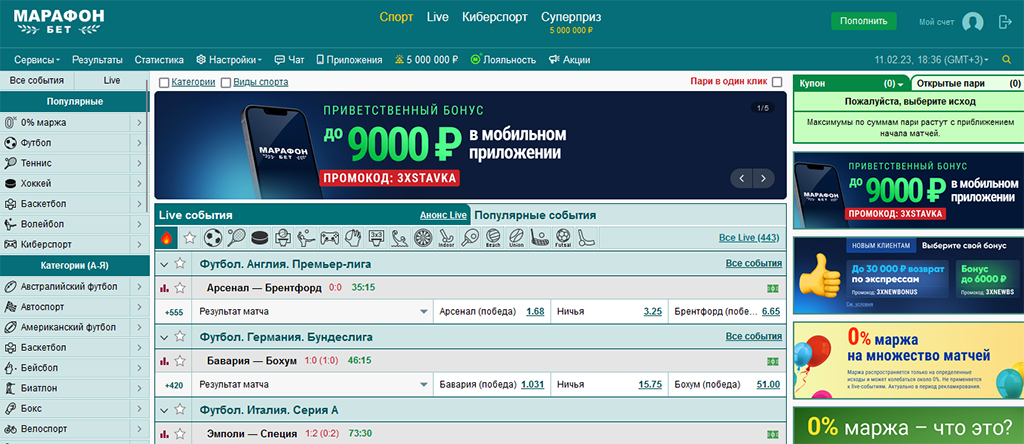Click the logout icon in the top right
The height and width of the screenshot is (444, 1024).
[x=1005, y=22]
